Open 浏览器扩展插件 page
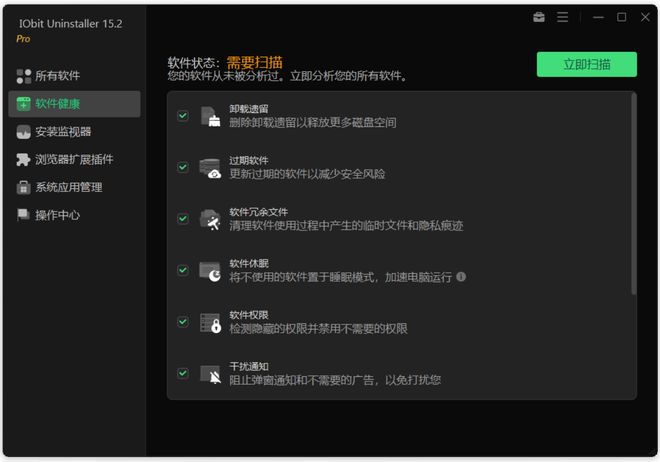 pyautogui.click(x=75, y=159)
